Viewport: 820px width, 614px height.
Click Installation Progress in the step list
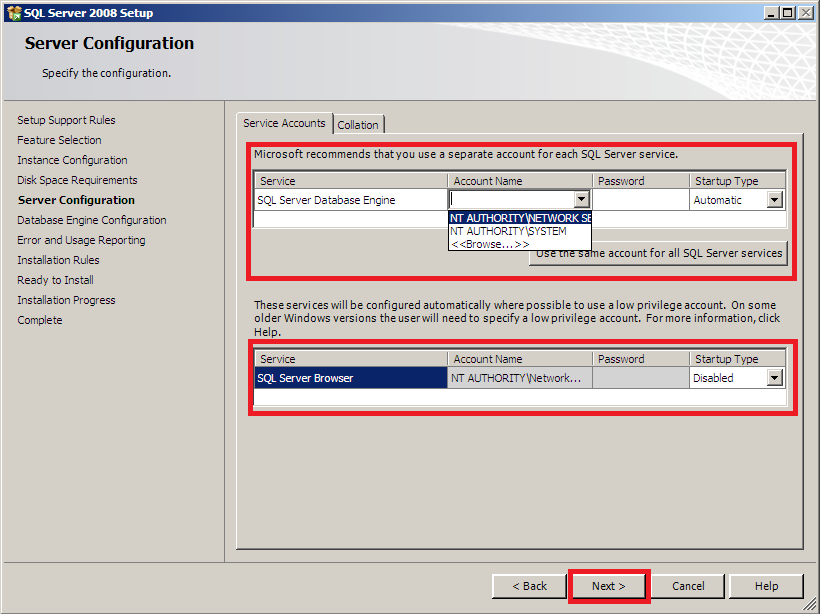(66, 300)
